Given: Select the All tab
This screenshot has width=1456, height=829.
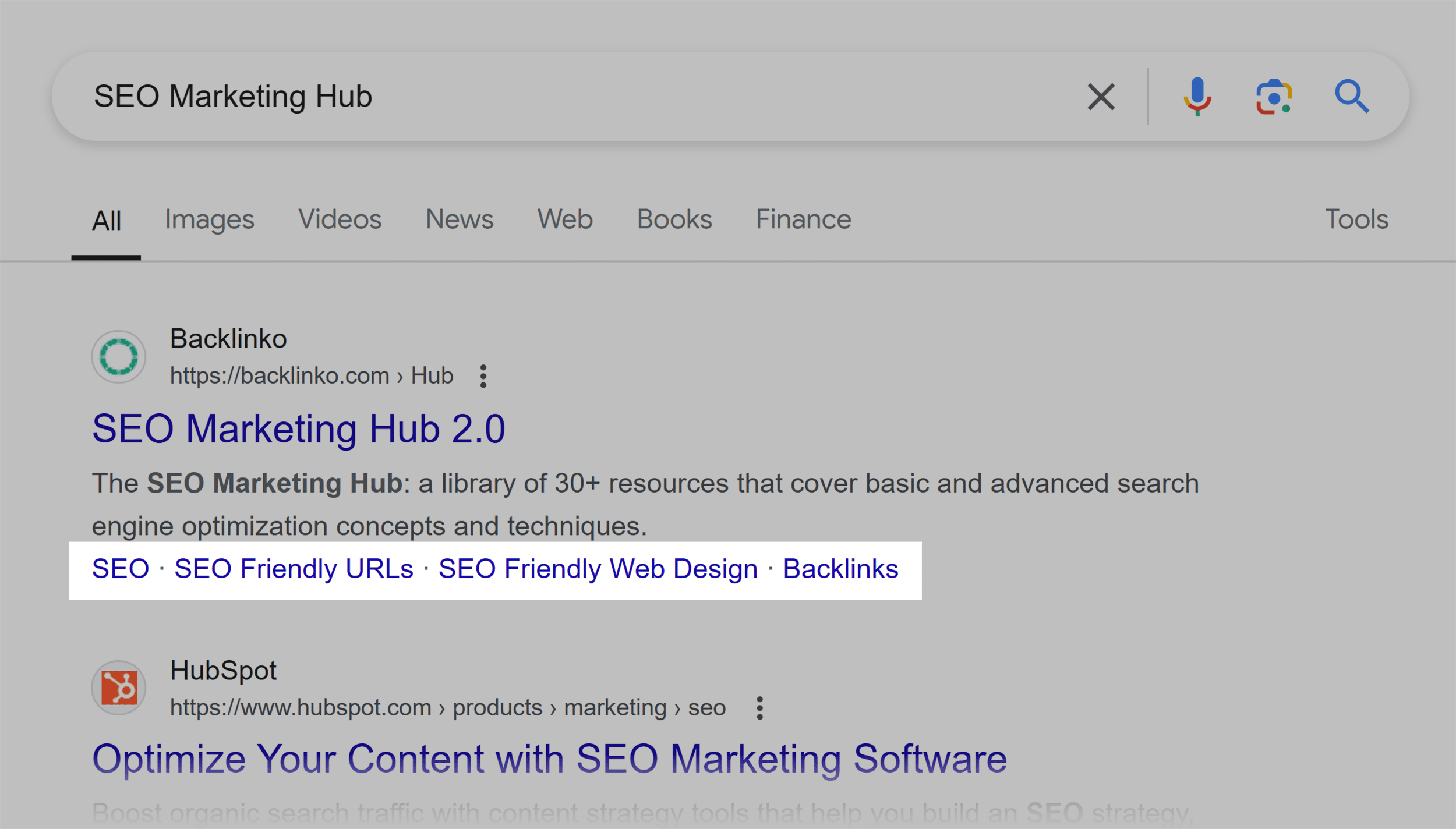Looking at the screenshot, I should [x=107, y=221].
